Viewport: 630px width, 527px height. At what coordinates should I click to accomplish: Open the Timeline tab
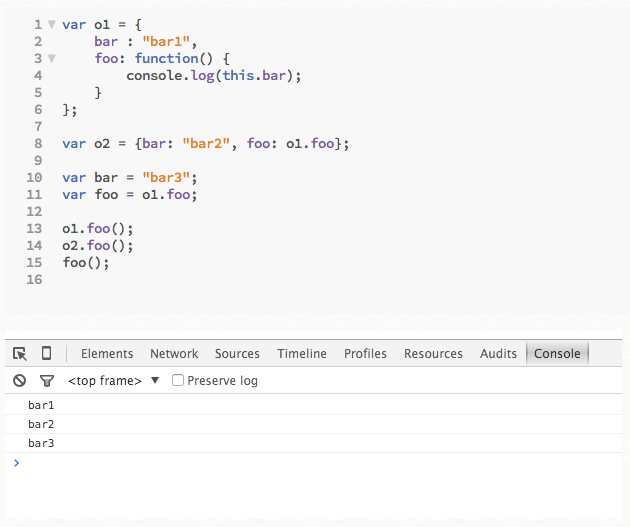tap(302, 353)
